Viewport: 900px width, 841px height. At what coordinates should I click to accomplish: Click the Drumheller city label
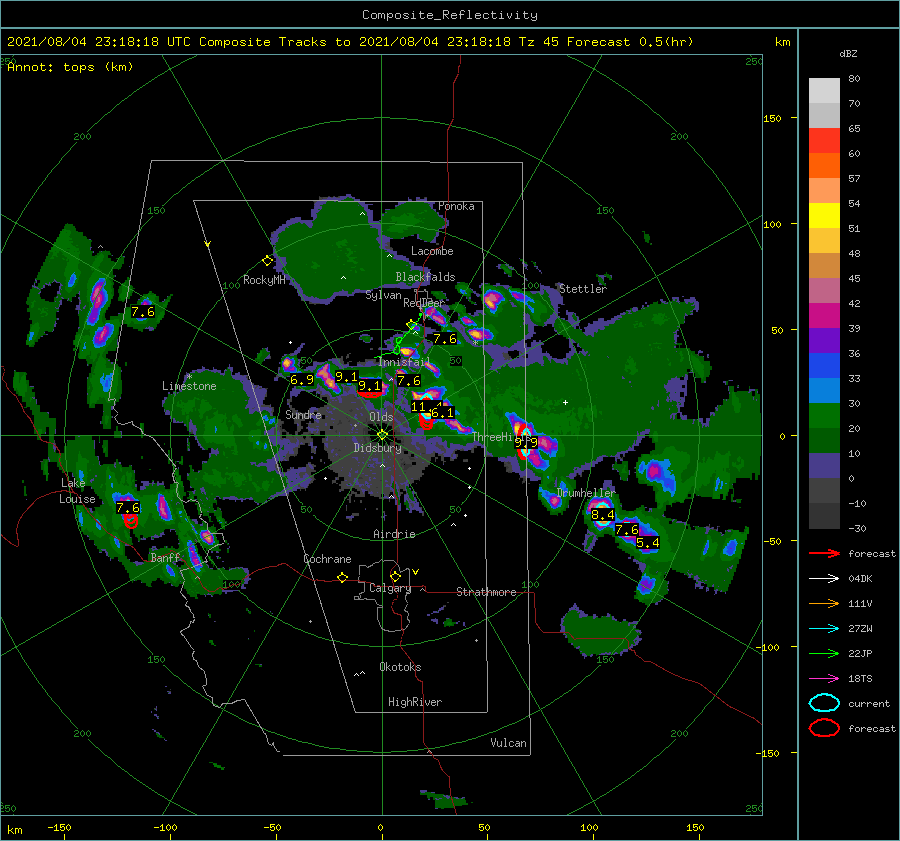coord(585,493)
